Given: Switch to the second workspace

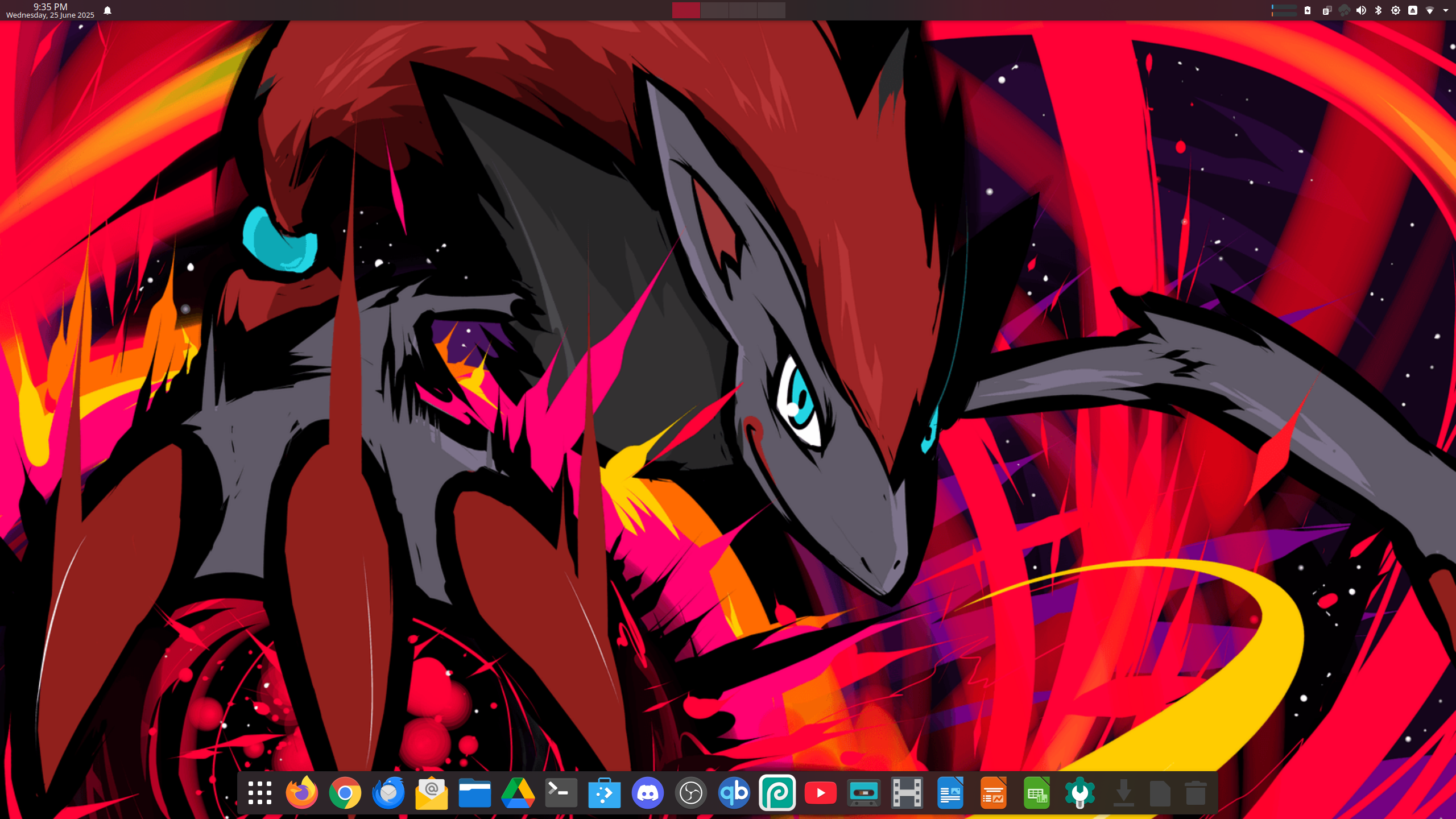Looking at the screenshot, I should tap(714, 10).
